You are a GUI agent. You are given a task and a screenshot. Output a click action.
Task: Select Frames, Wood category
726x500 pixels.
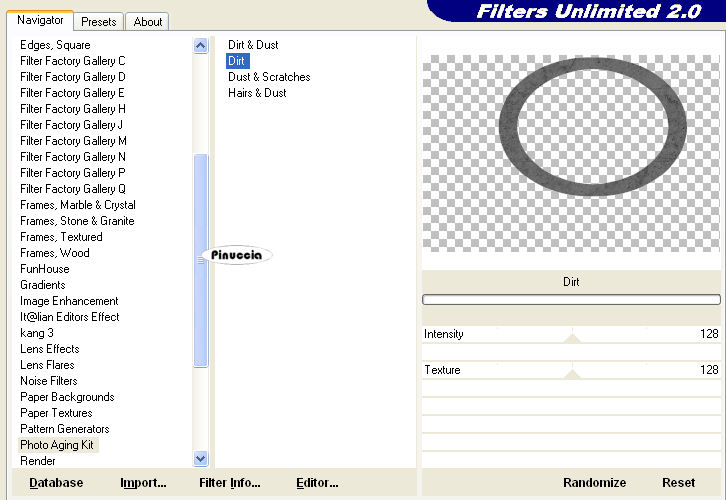pyautogui.click(x=55, y=253)
